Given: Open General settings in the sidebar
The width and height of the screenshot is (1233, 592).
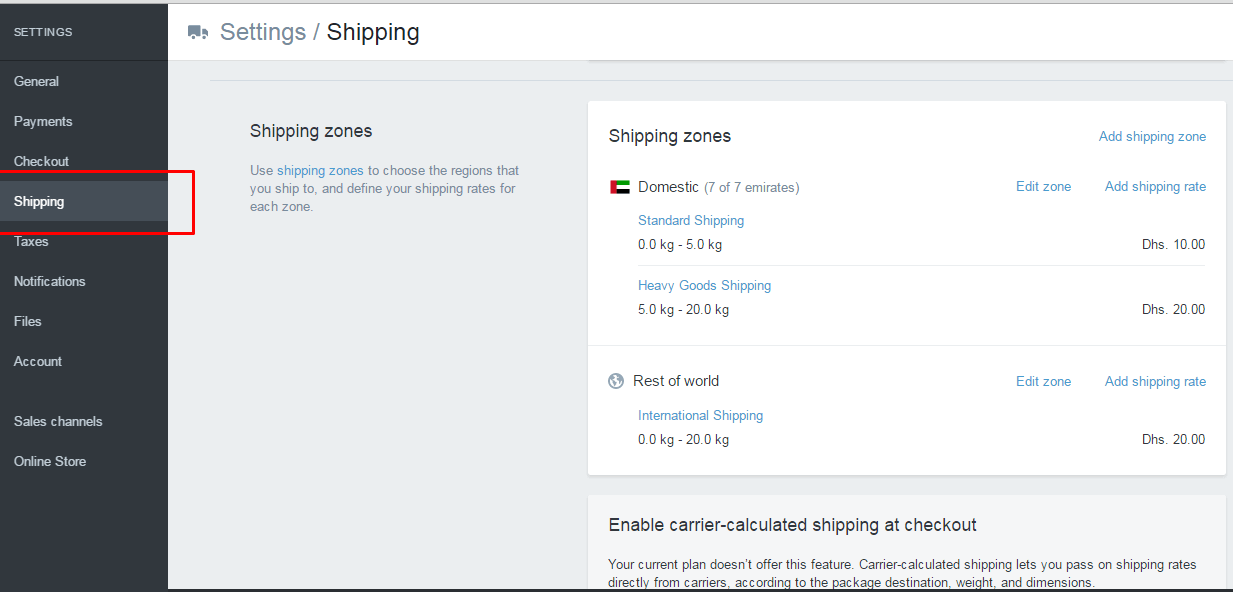Looking at the screenshot, I should click(36, 81).
